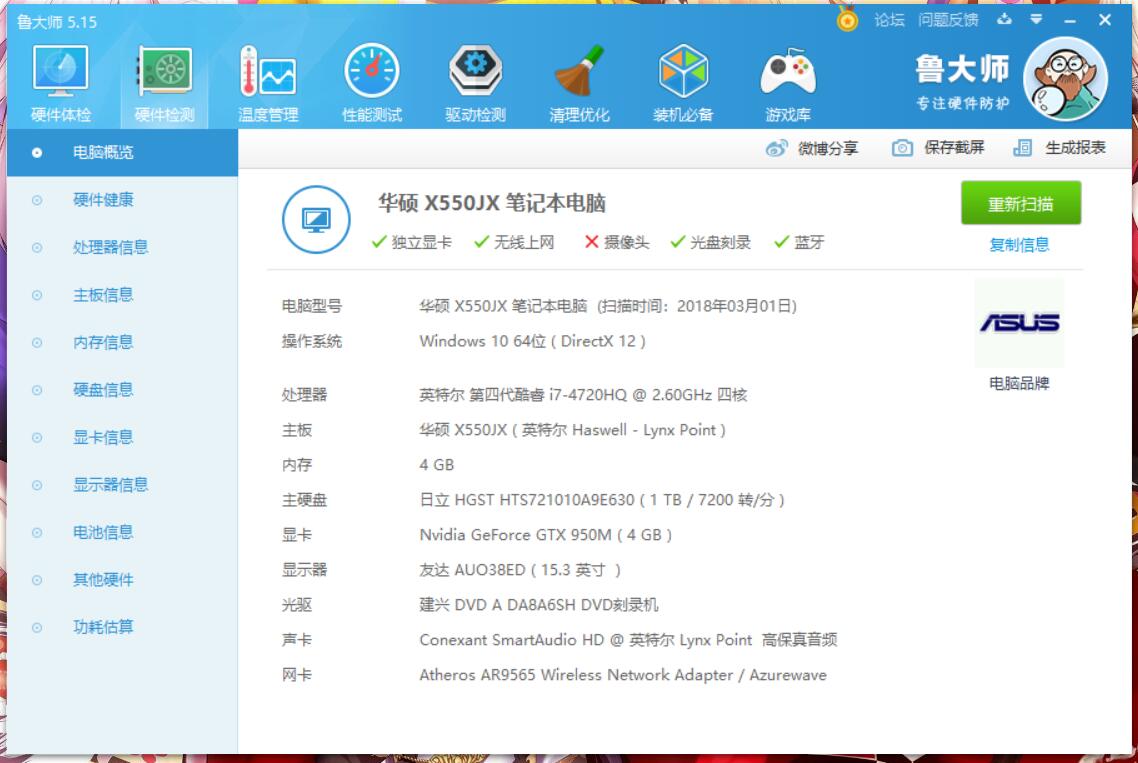Click 生成报表 generate report text
1138x763 pixels.
point(1075,148)
